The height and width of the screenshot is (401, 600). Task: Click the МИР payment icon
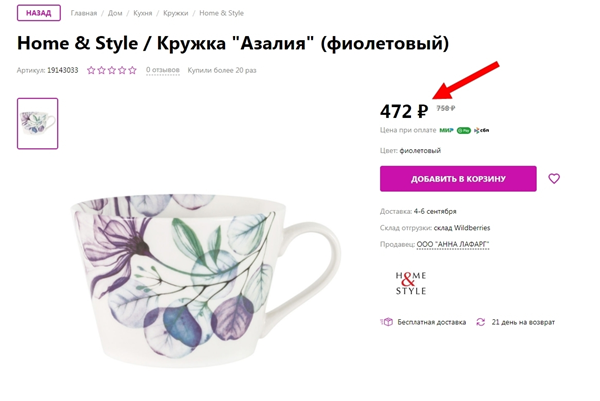point(446,130)
